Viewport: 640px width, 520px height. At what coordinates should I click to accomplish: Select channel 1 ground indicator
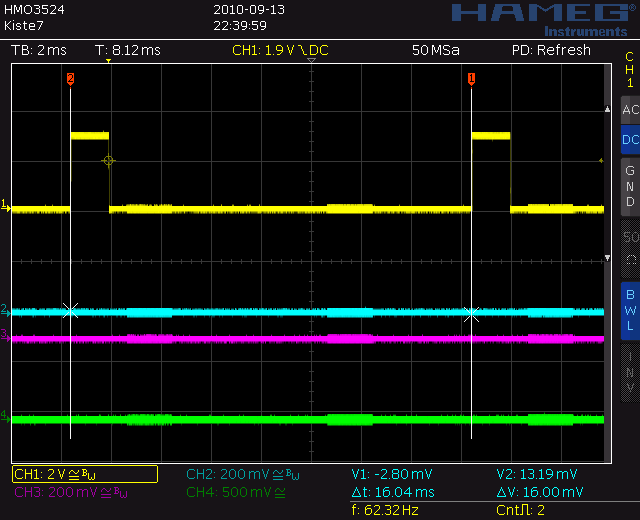point(5,204)
